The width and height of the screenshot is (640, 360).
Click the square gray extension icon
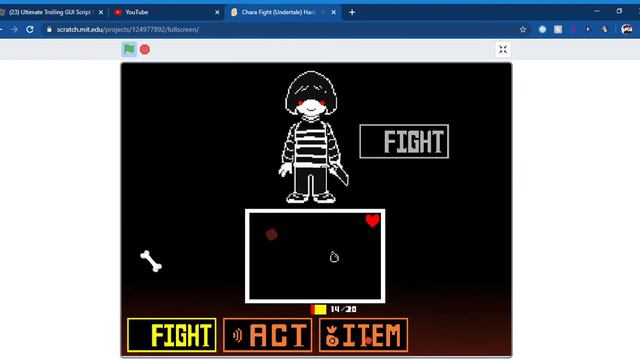pos(558,29)
